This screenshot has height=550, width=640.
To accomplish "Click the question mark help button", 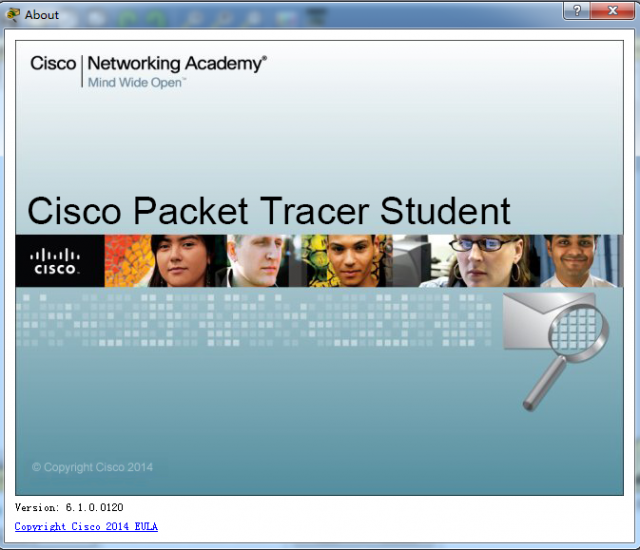I will click(577, 11).
